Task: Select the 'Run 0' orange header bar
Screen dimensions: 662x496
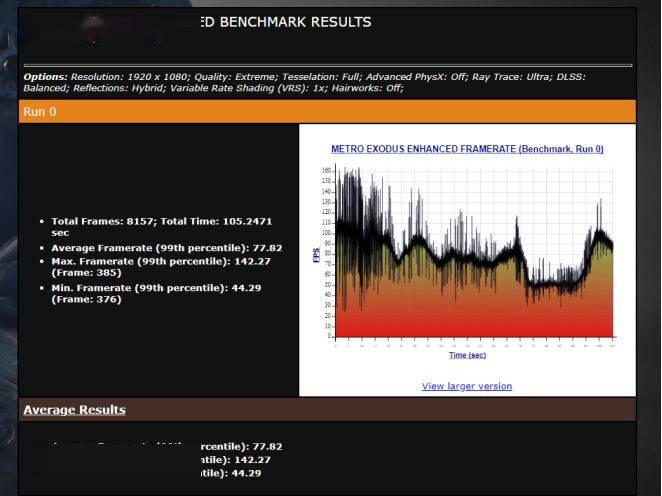Action: pyautogui.click(x=327, y=111)
